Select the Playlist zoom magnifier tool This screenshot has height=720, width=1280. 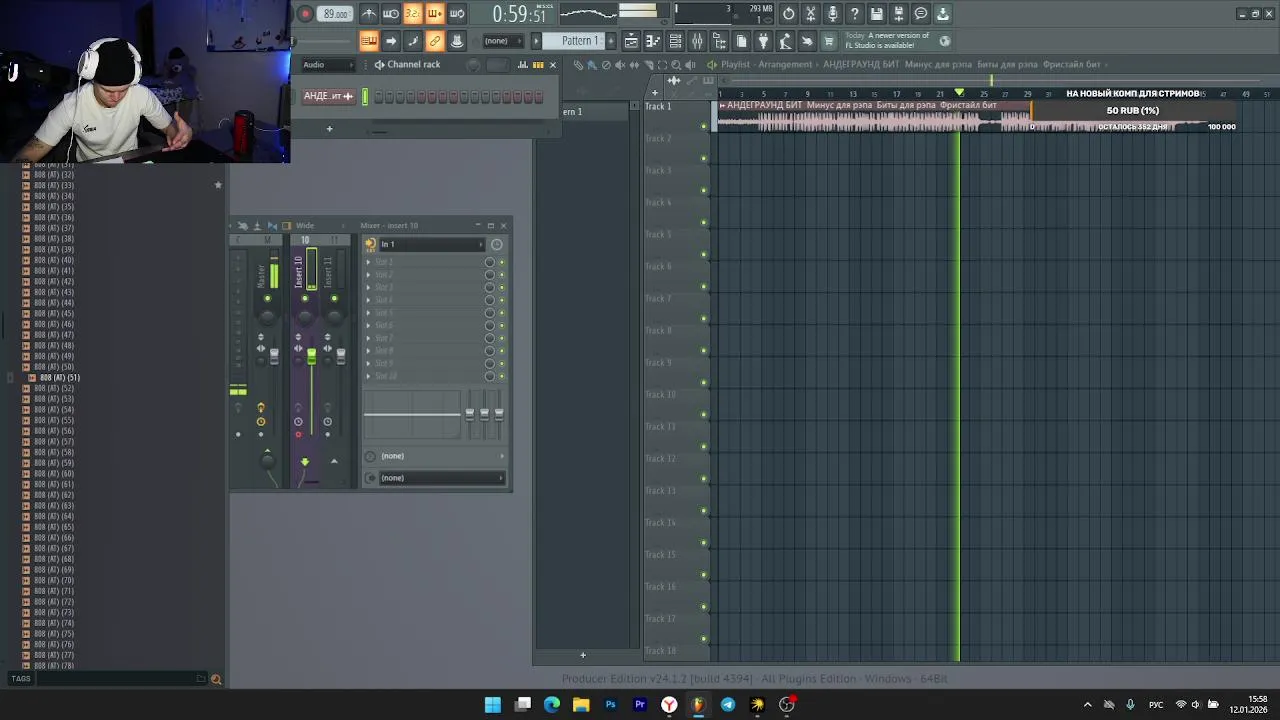(676, 65)
